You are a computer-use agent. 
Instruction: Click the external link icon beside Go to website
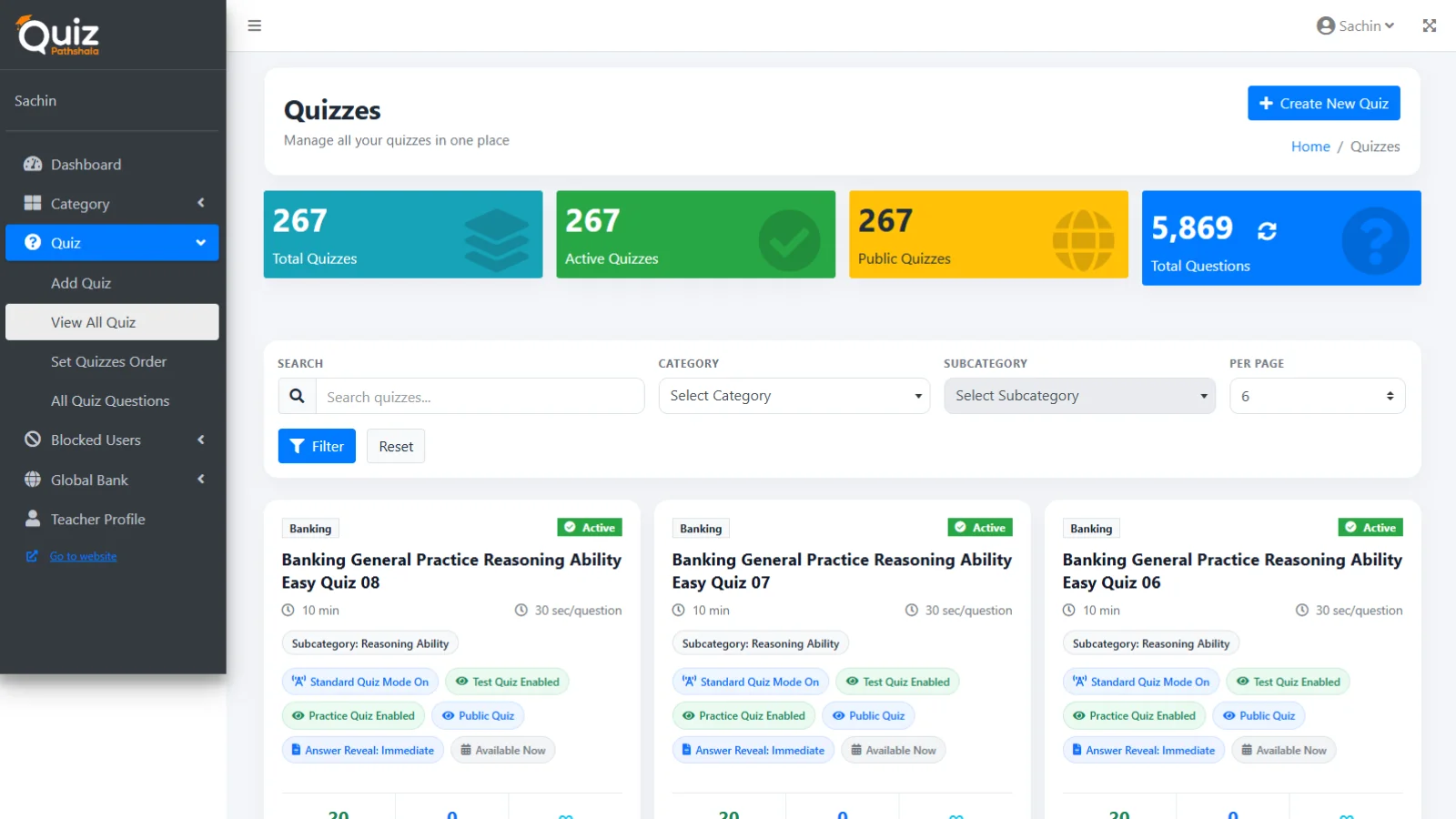click(32, 556)
